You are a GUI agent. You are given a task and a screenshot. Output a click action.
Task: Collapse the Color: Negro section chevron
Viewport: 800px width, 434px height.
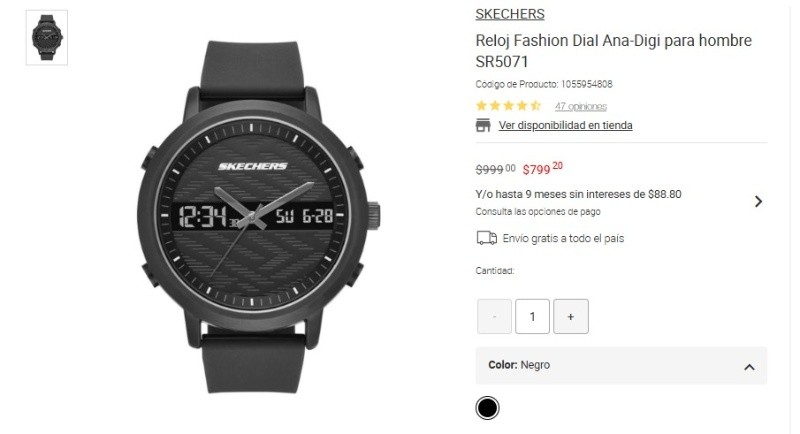(x=749, y=367)
